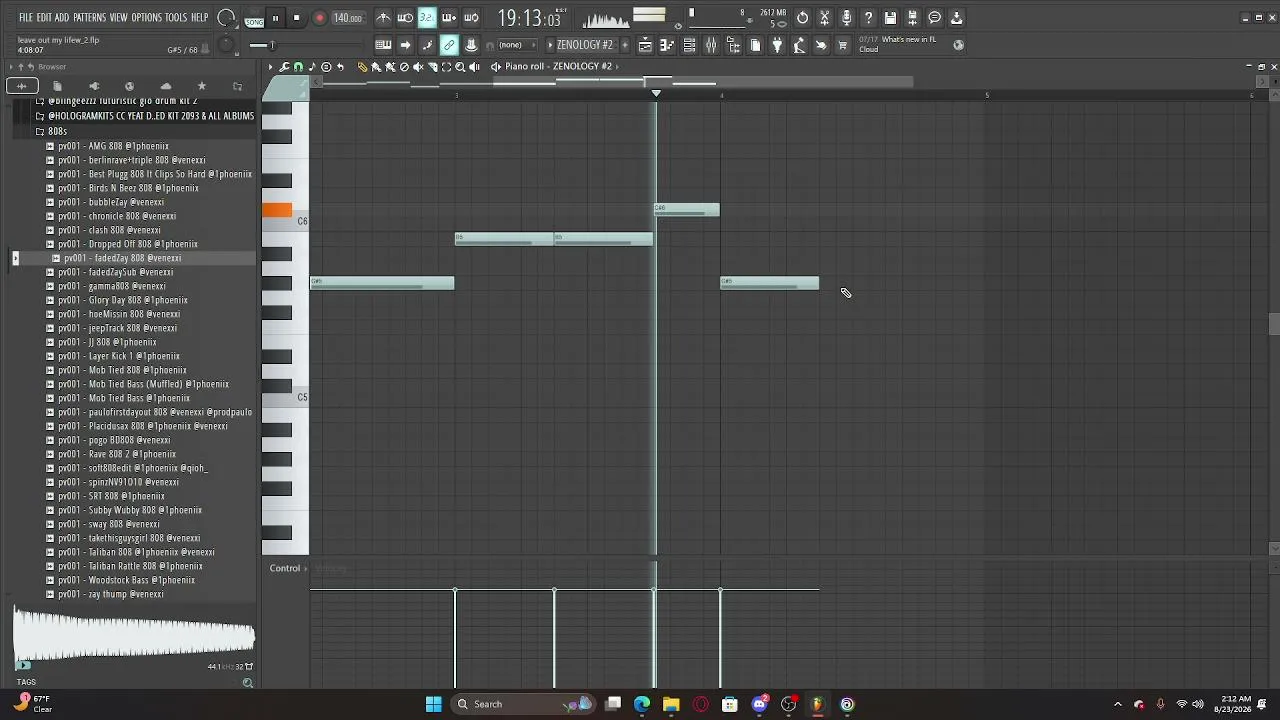Image resolution: width=1280 pixels, height=720 pixels.
Task: Select the piano roll Zoom tool
Action: (460, 67)
